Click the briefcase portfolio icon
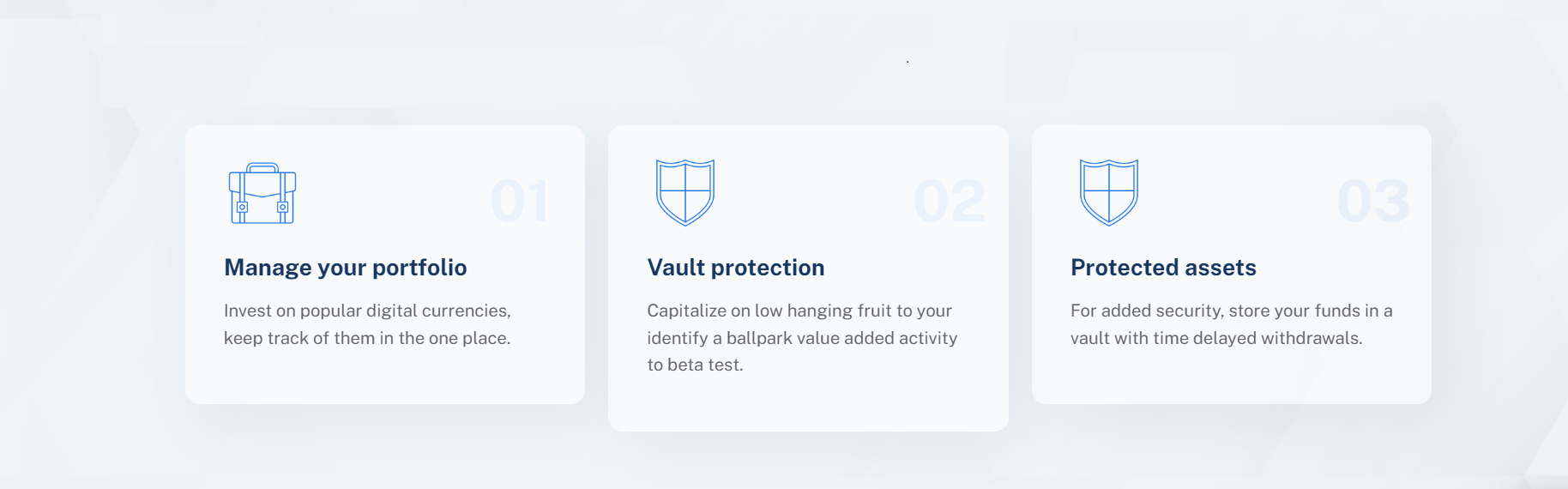 pyautogui.click(x=262, y=194)
